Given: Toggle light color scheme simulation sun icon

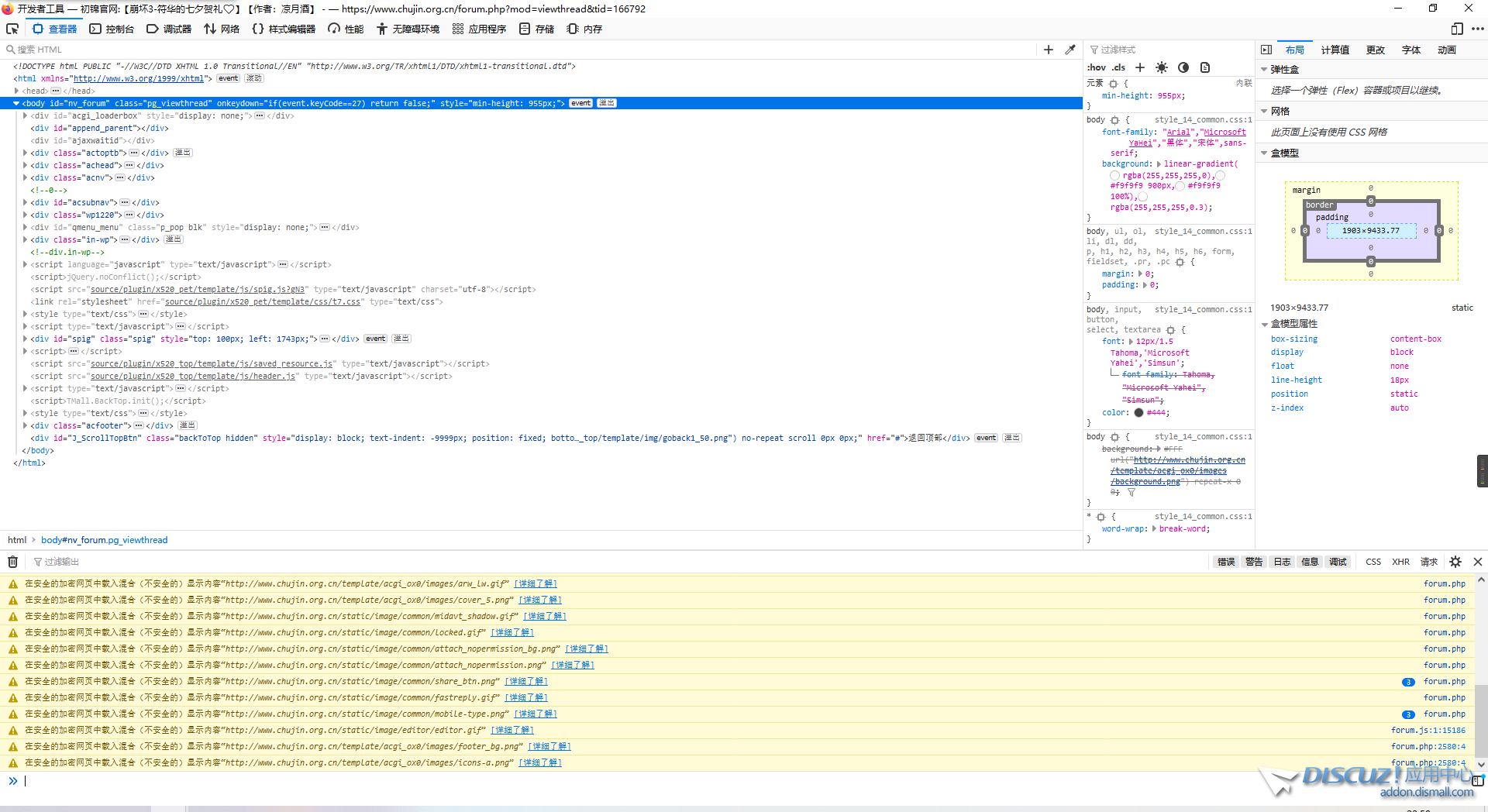Looking at the screenshot, I should tap(1162, 67).
